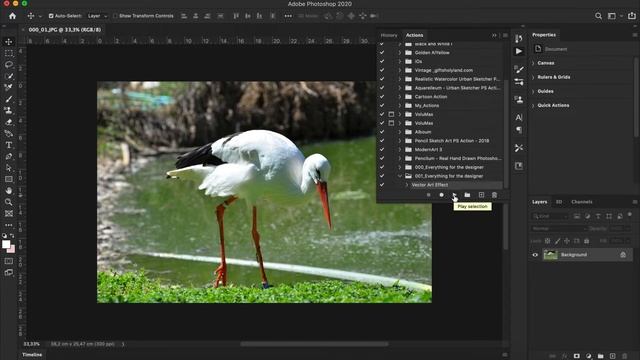Viewport: 640px width, 360px height.
Task: Add a layer mask in Layers panel
Action: [576, 356]
